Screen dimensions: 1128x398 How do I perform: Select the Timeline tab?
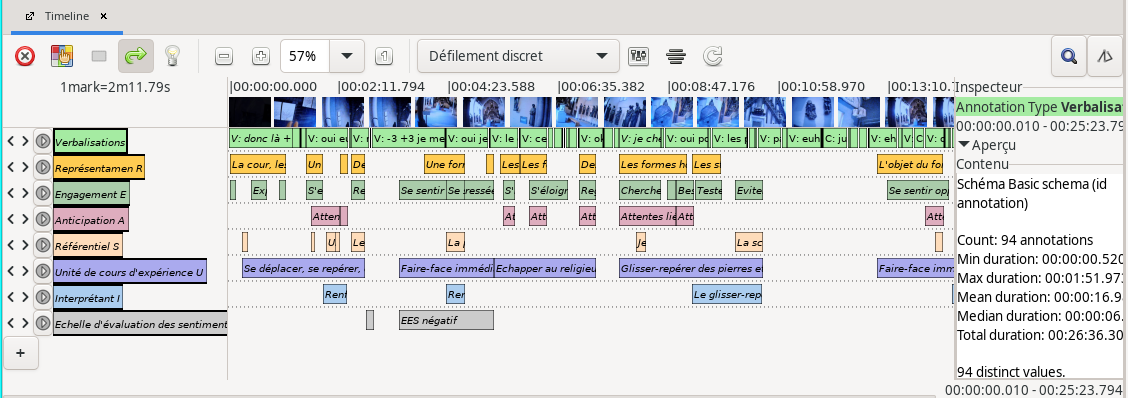coord(67,16)
